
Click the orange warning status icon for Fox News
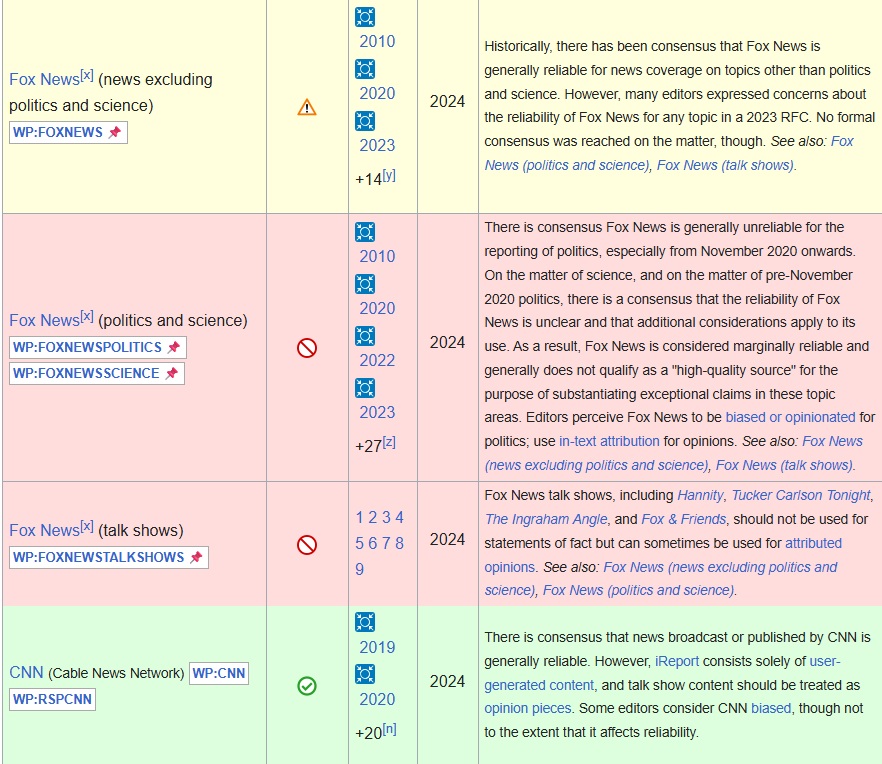click(307, 107)
